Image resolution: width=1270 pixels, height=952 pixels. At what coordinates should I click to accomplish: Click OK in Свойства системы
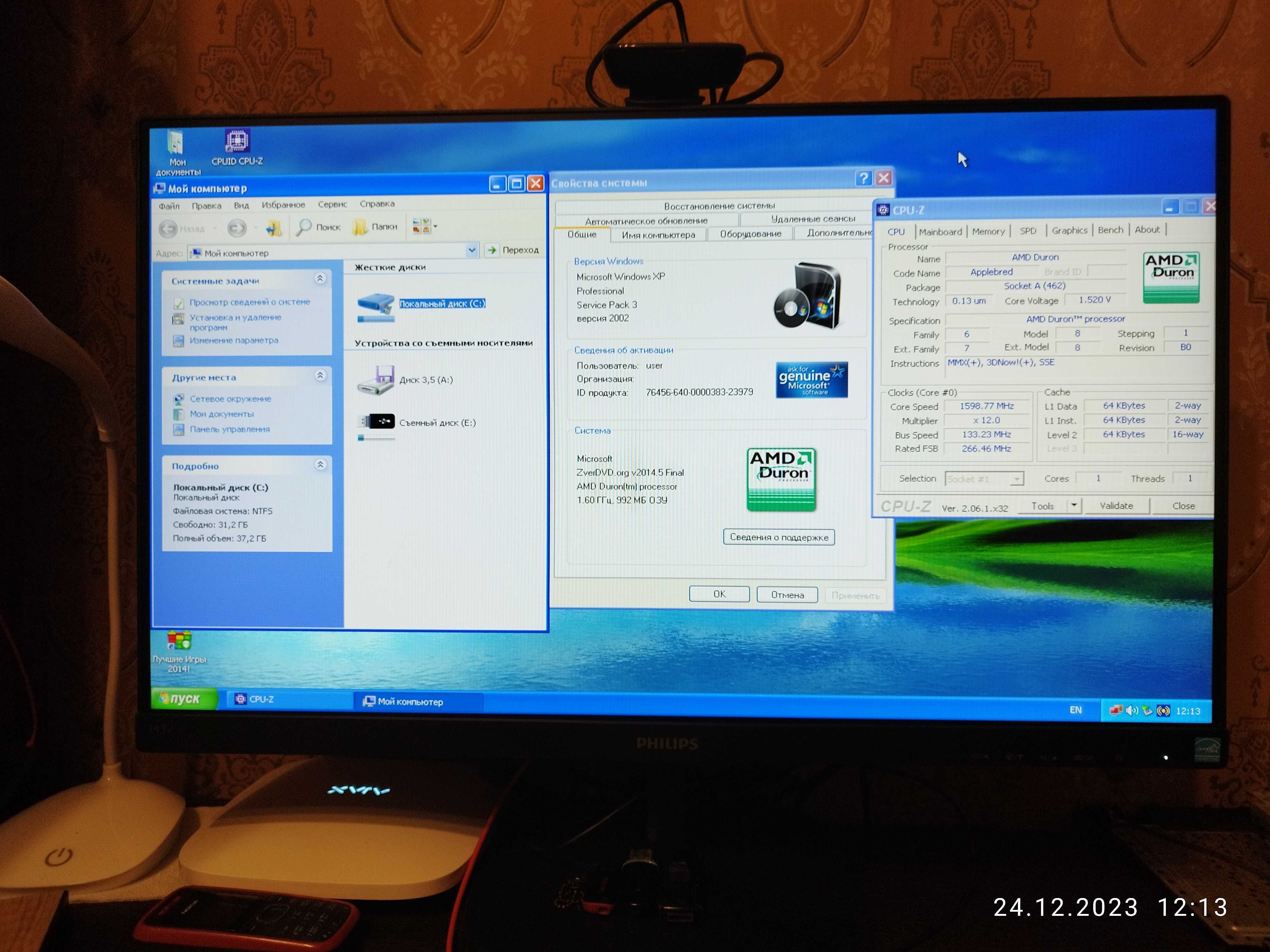(719, 594)
